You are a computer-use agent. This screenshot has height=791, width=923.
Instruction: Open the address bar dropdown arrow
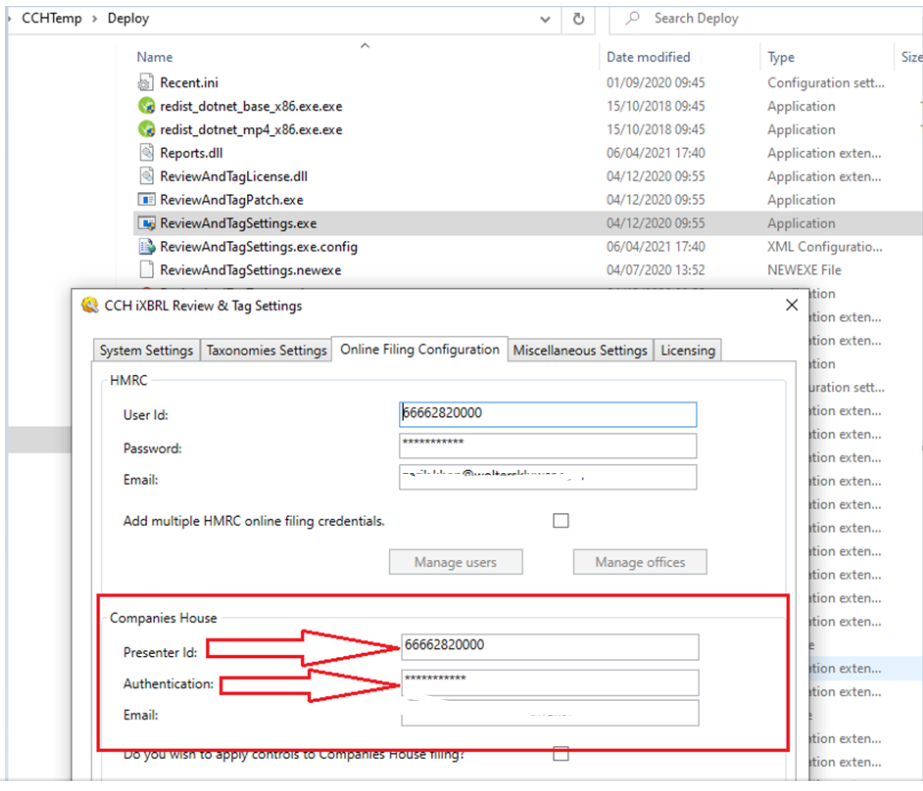pyautogui.click(x=544, y=18)
